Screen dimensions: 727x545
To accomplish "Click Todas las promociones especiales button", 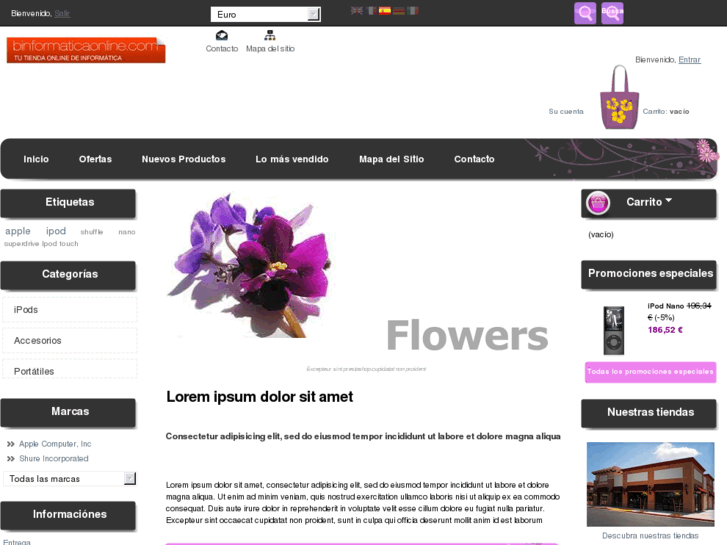I will tap(650, 372).
